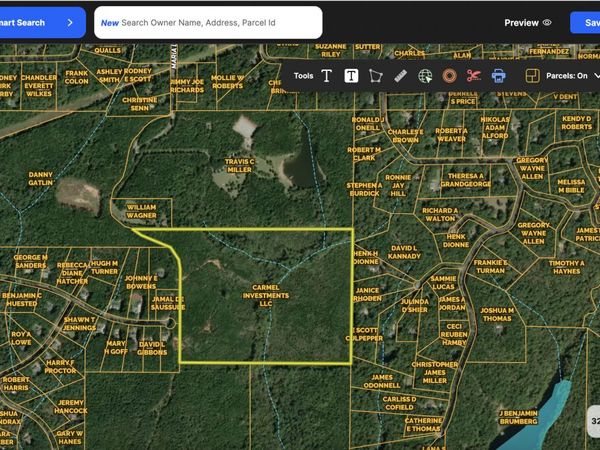Select the William Wagner parcel
The height and width of the screenshot is (450, 600).
click(141, 211)
